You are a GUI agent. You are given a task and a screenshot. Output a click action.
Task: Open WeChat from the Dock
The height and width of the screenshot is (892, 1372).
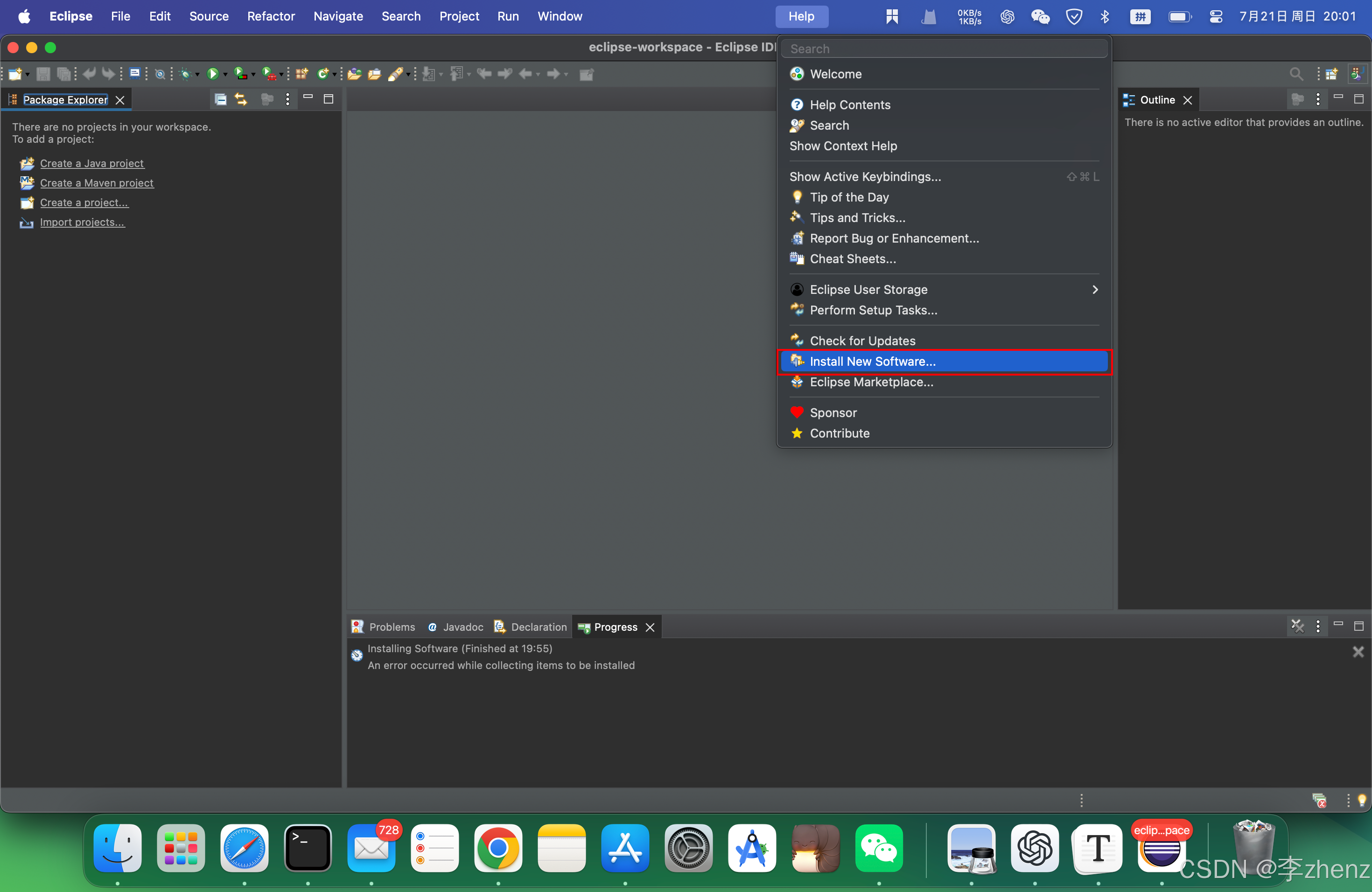tap(879, 848)
